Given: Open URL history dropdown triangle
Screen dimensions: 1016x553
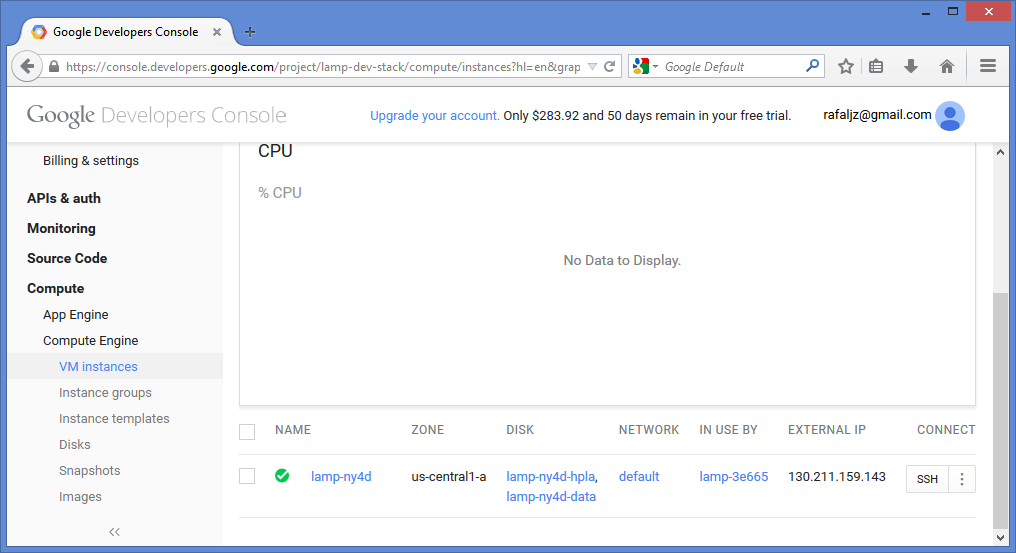Looking at the screenshot, I should pos(592,66).
